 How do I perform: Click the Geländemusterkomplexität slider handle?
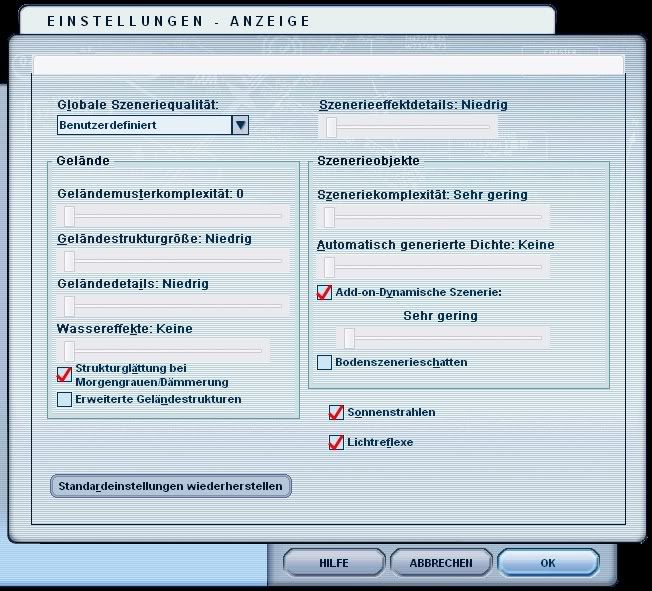[70, 215]
